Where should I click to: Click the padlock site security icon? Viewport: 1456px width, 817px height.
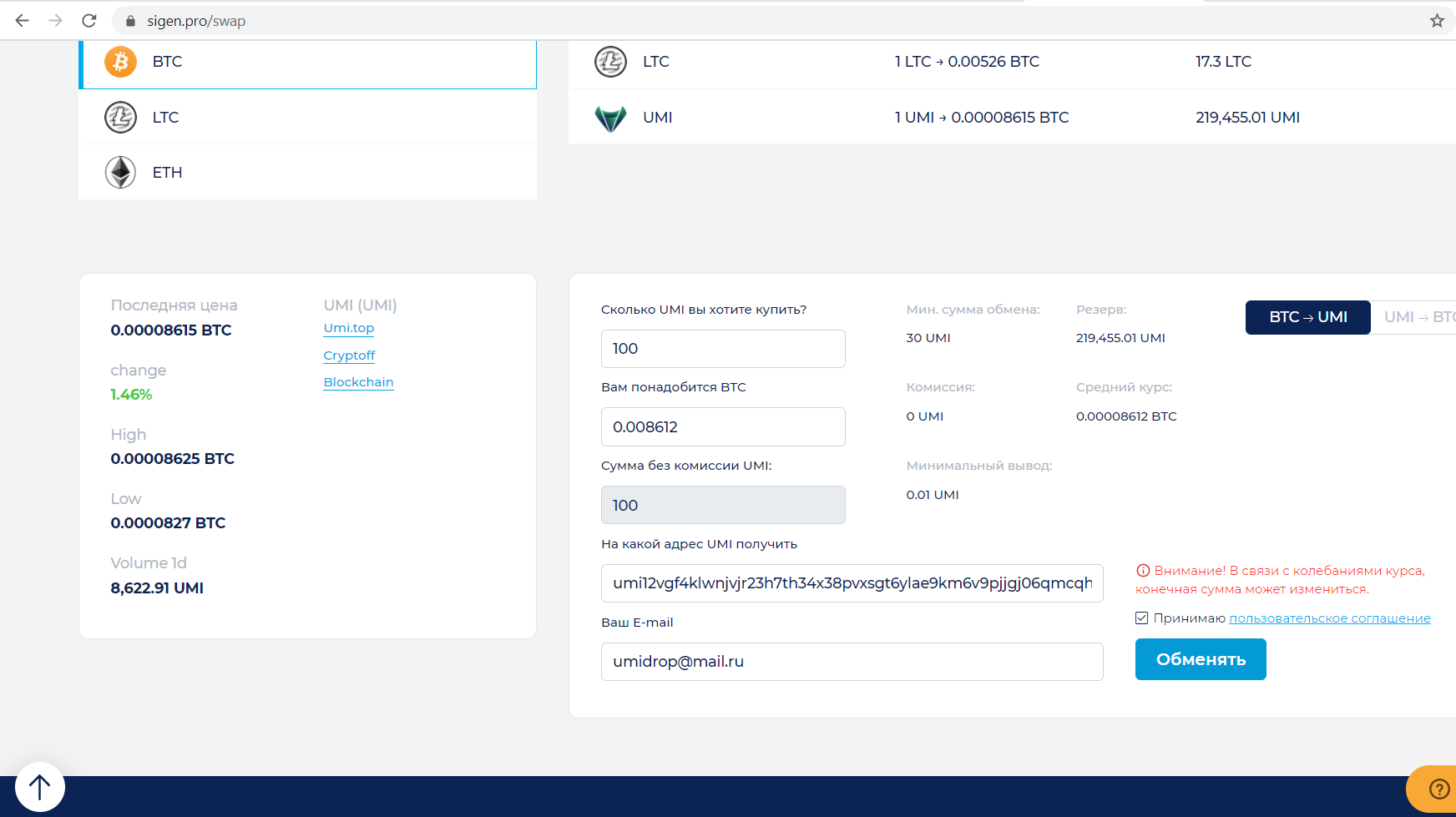point(130,21)
